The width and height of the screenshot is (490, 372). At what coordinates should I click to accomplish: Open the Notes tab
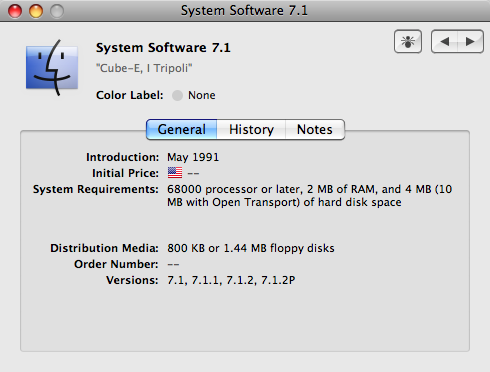point(315,129)
